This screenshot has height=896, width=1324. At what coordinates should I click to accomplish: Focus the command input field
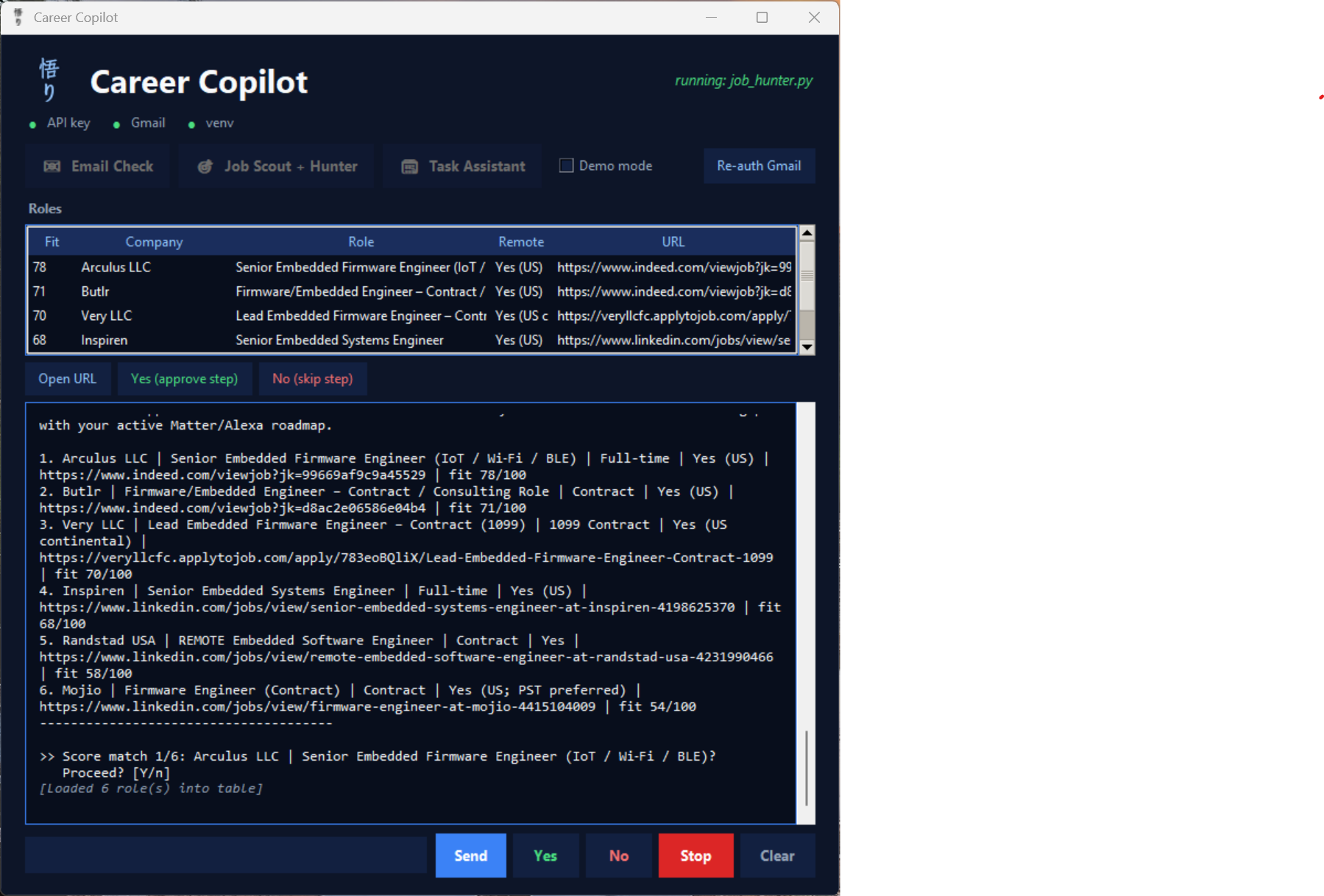(226, 856)
